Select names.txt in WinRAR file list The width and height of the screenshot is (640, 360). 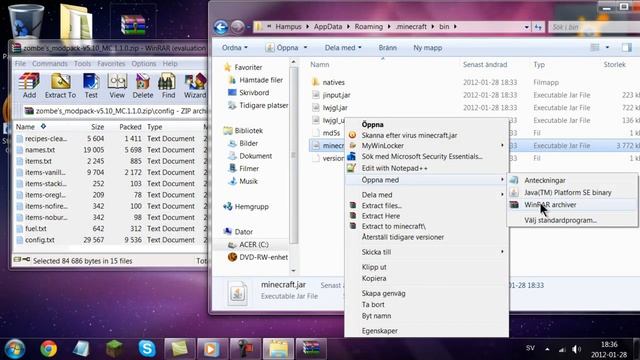click(40, 150)
